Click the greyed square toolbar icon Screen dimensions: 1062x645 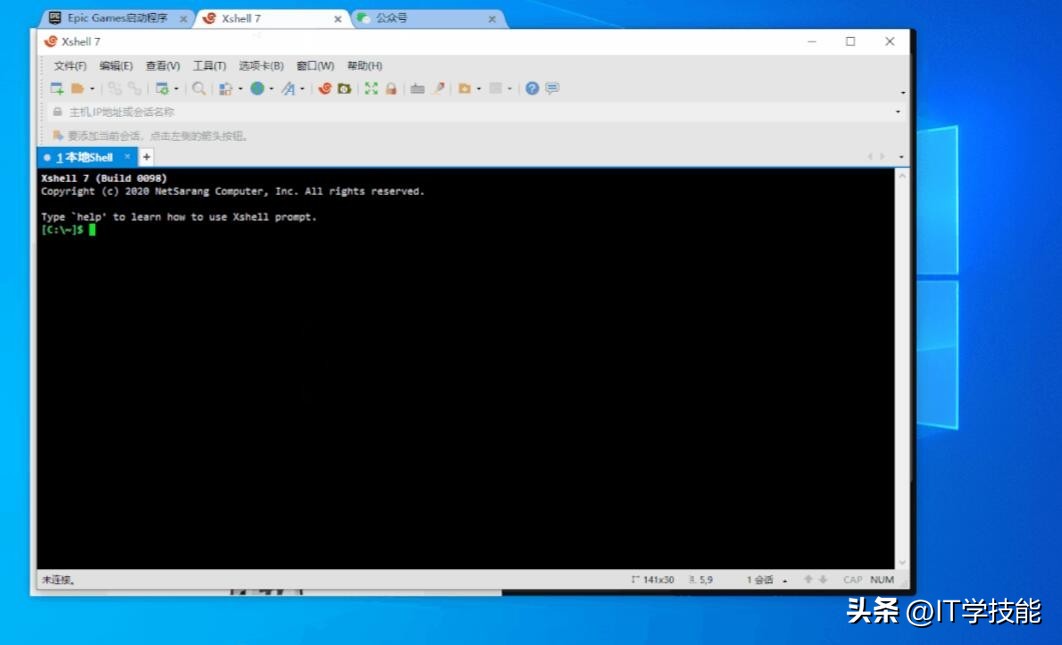[496, 89]
